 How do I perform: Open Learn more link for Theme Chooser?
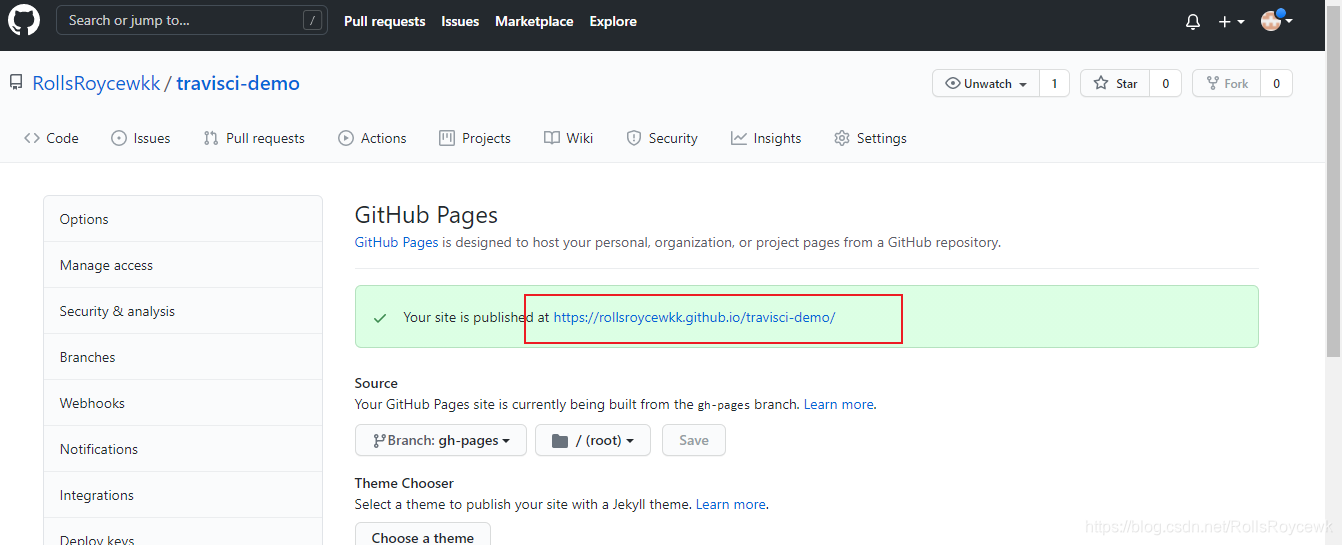731,504
